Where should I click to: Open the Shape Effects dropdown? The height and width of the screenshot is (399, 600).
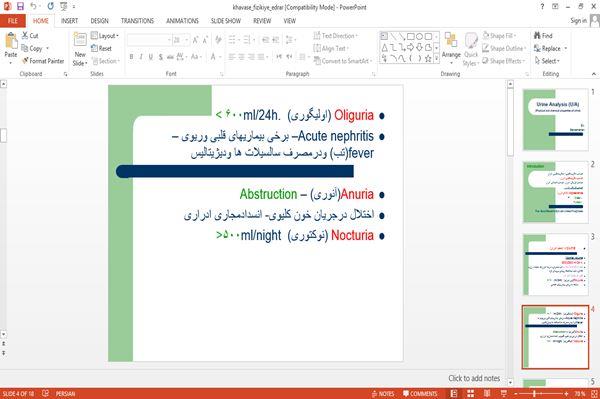point(504,61)
